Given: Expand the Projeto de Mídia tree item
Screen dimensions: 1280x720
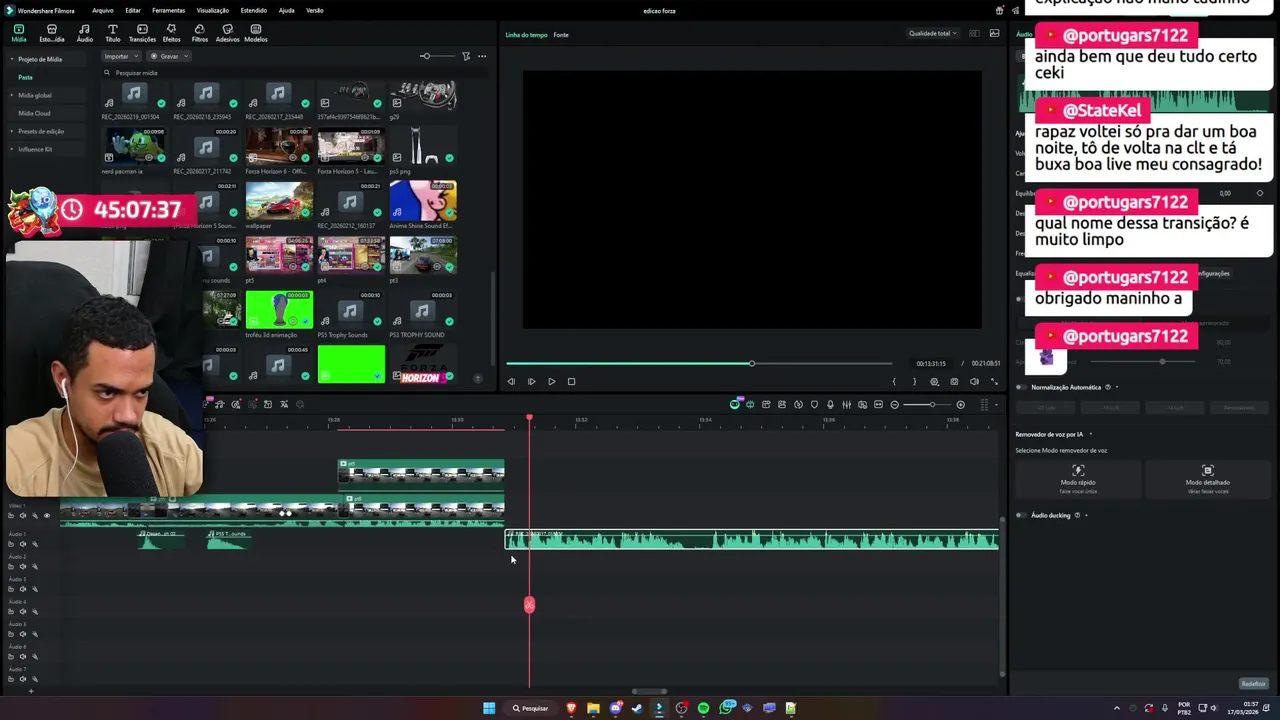Looking at the screenshot, I should (12, 59).
